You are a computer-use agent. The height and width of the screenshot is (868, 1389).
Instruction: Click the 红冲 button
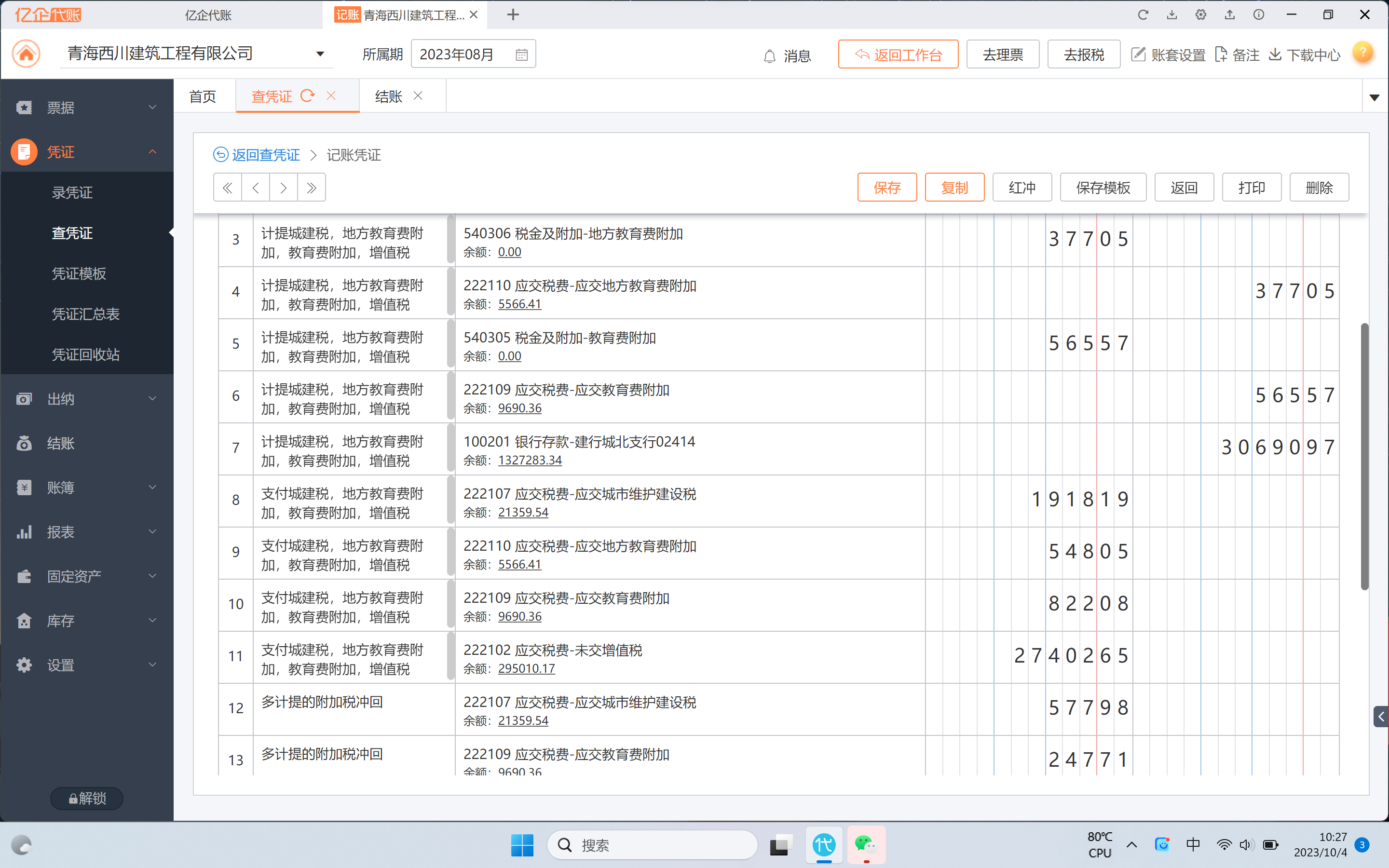coord(1022,187)
